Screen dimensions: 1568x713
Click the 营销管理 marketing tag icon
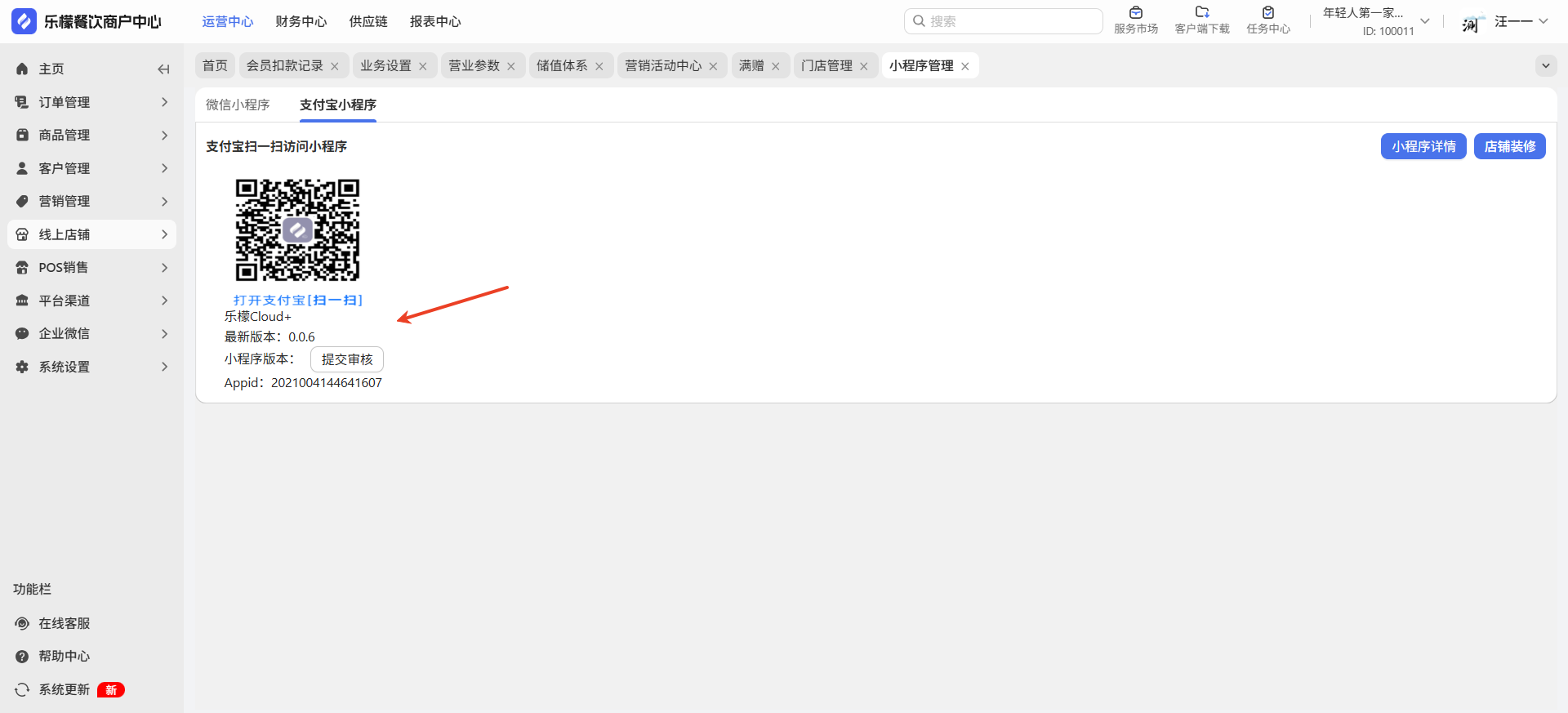point(22,201)
